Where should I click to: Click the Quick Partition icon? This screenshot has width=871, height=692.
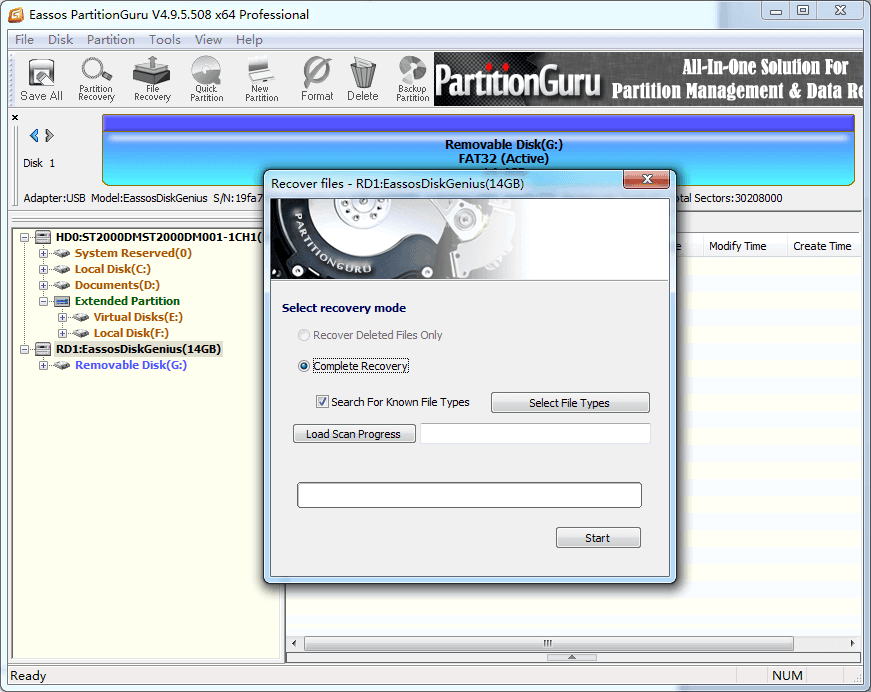click(206, 79)
